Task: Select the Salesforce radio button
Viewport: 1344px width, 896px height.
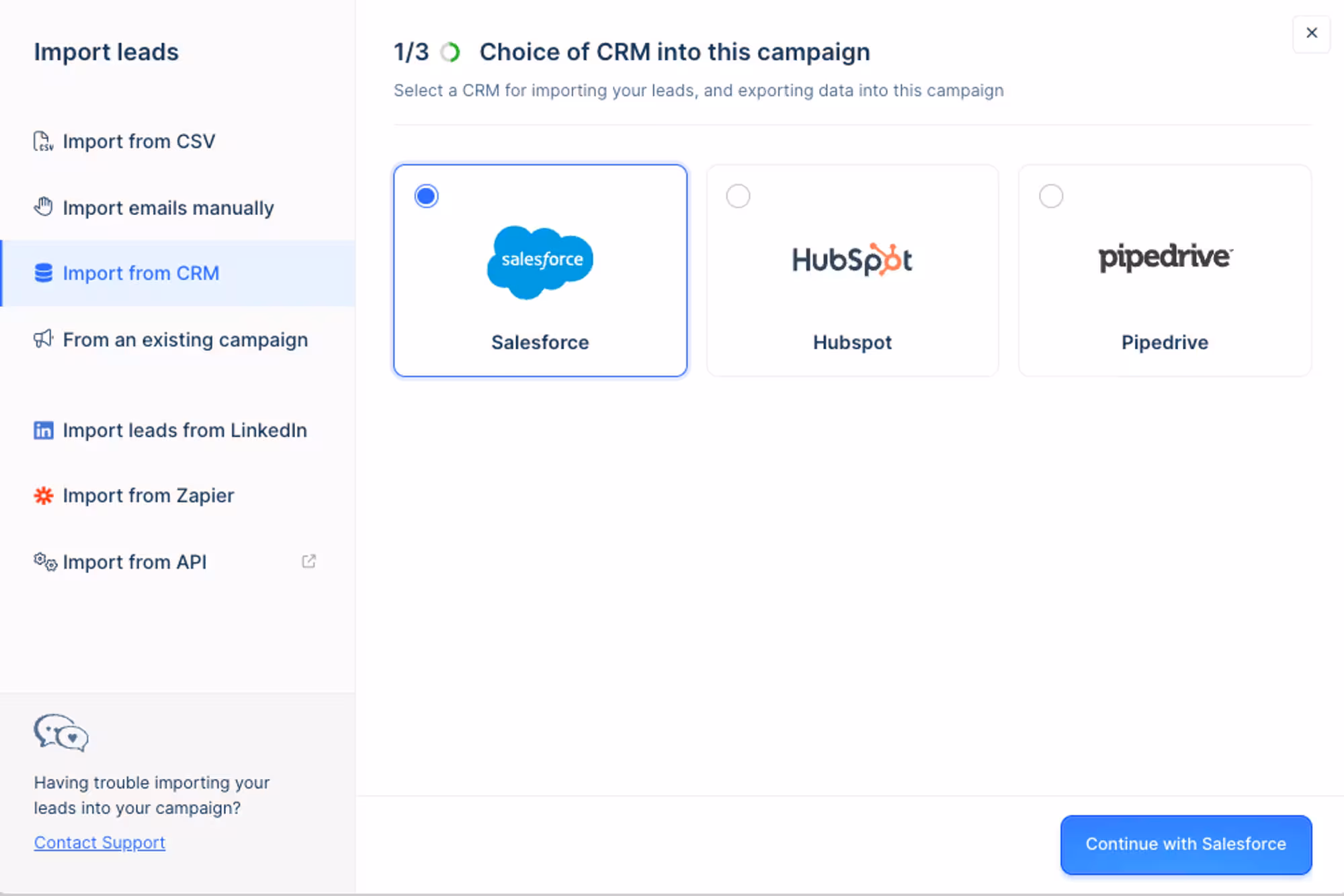Action: [x=426, y=196]
